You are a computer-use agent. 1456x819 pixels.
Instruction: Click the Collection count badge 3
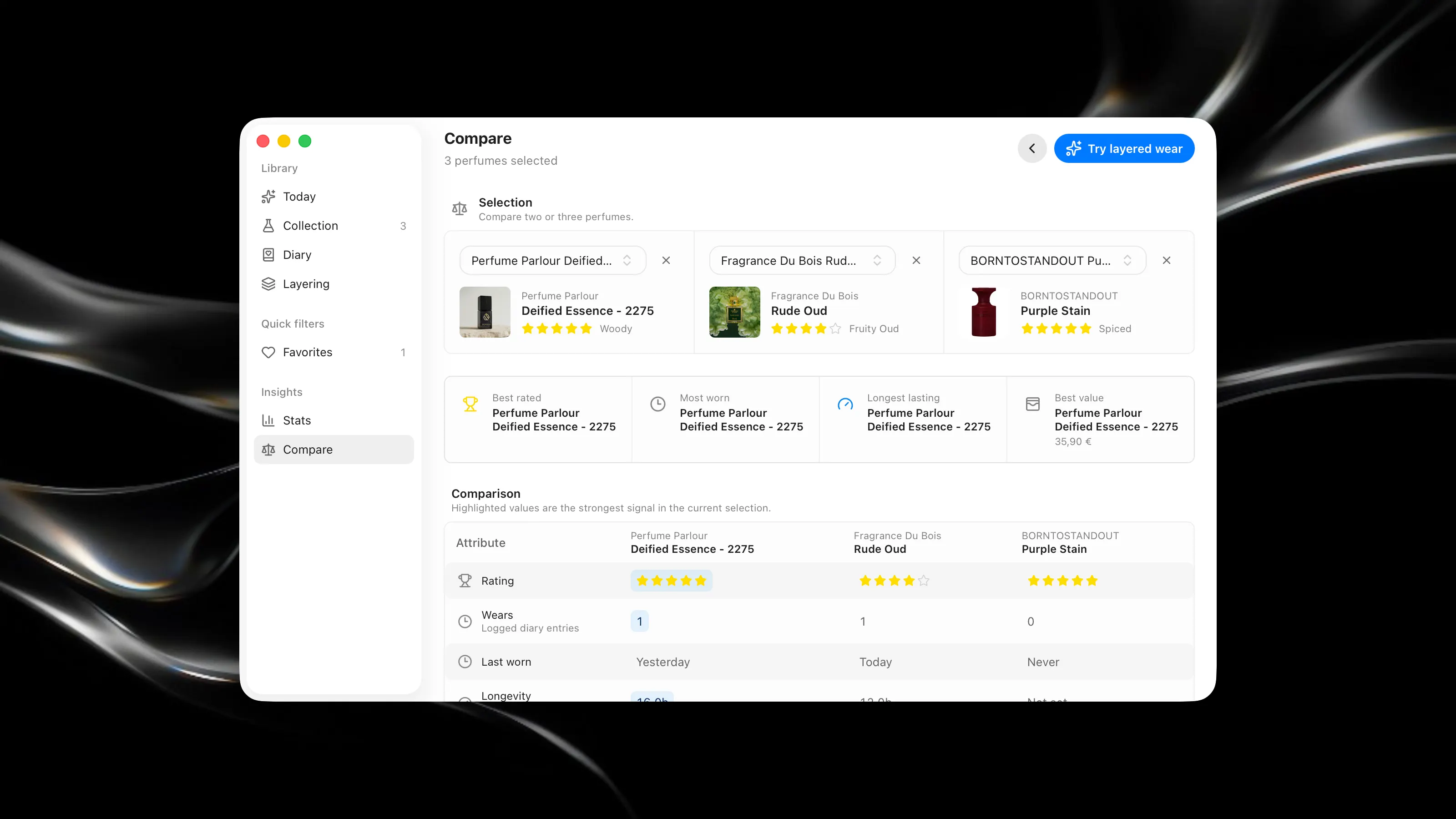tap(403, 226)
